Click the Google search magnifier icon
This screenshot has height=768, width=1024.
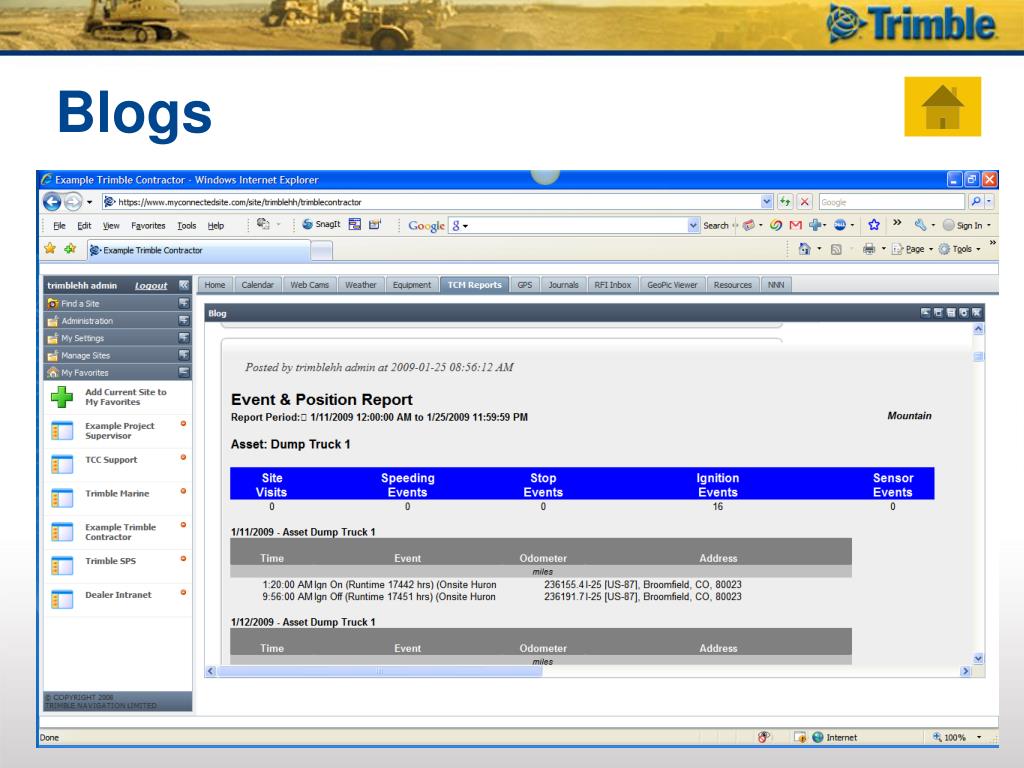[976, 202]
